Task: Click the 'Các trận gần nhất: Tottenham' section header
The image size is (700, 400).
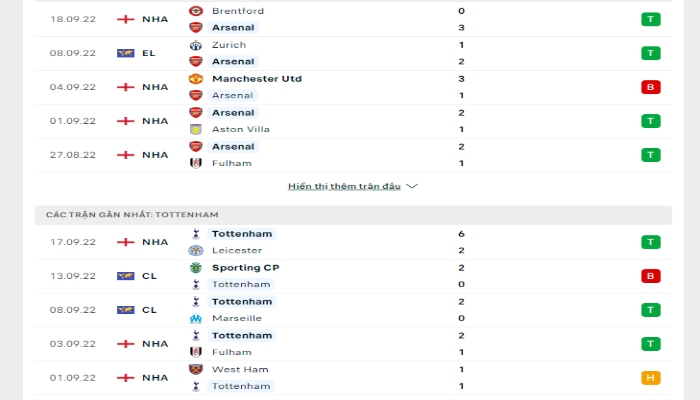Action: 353,215
